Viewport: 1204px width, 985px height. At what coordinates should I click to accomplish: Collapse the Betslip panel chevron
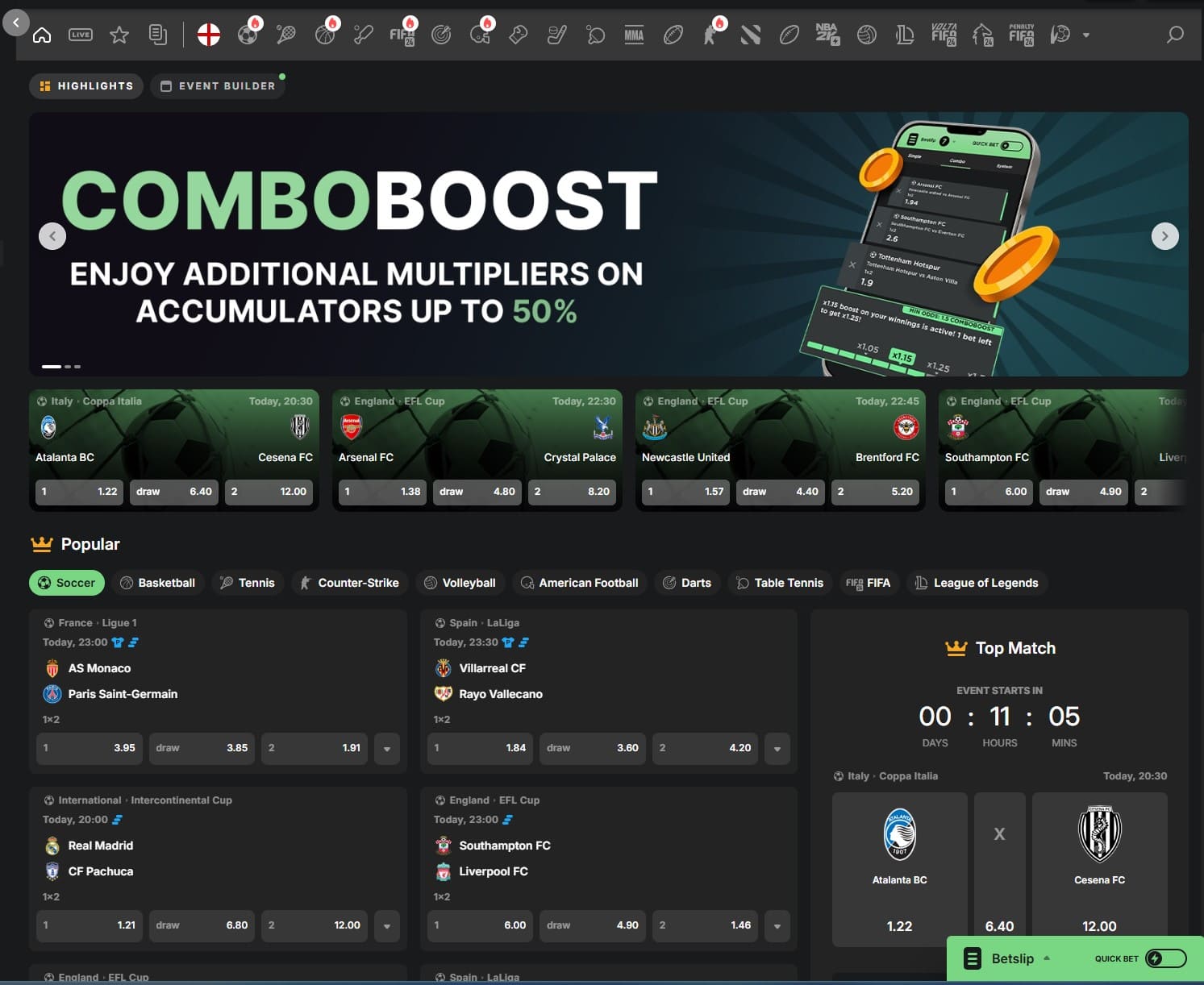tap(1047, 958)
